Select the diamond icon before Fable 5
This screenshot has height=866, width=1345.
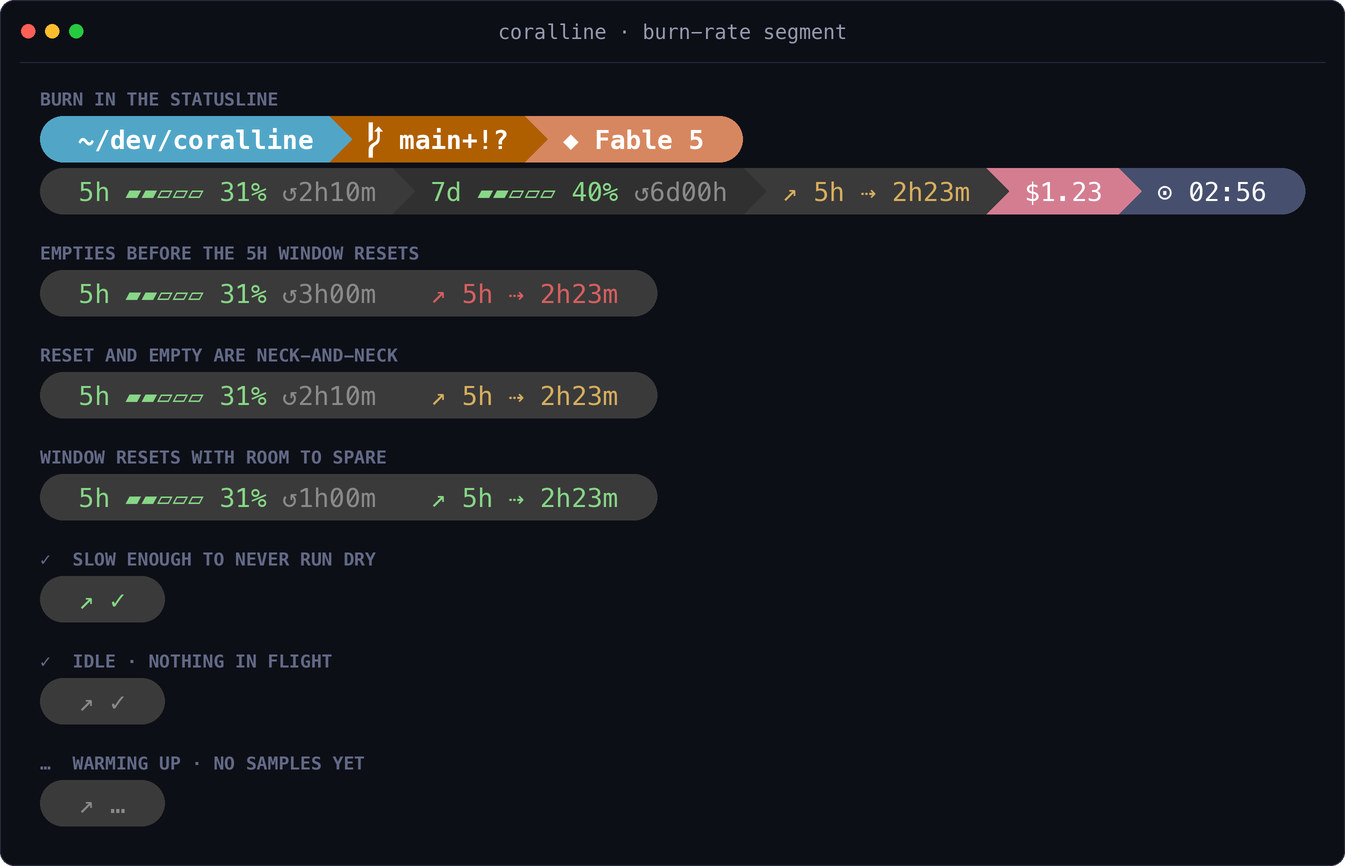pyautogui.click(x=571, y=141)
